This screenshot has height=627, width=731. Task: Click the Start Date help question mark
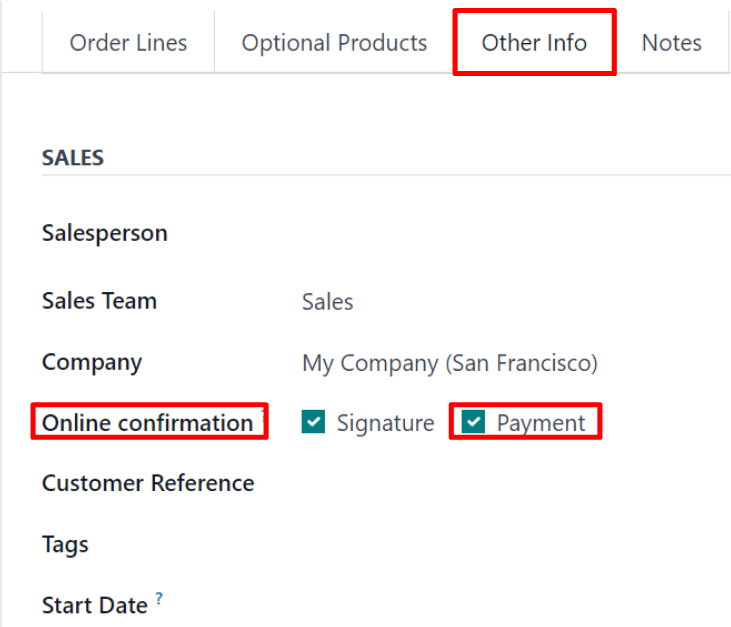[159, 600]
